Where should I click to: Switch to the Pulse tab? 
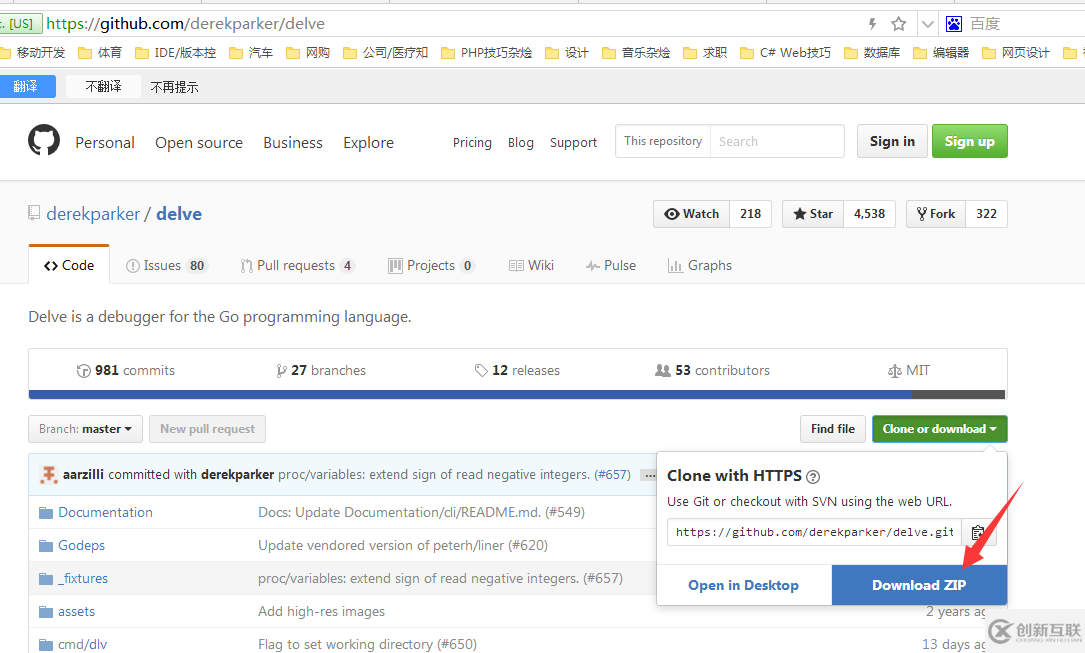[x=610, y=266]
